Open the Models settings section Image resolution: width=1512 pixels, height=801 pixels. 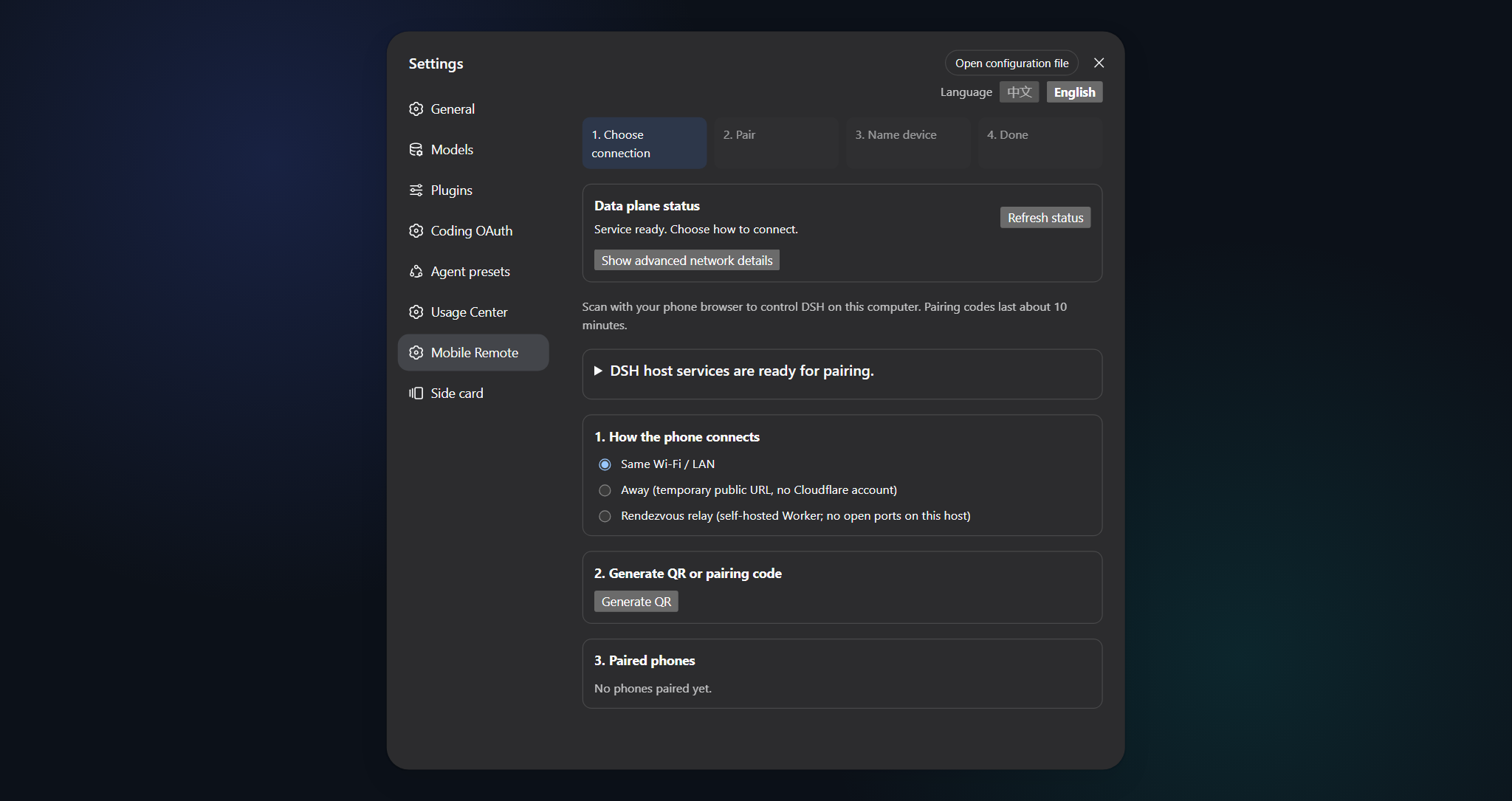[473, 150]
